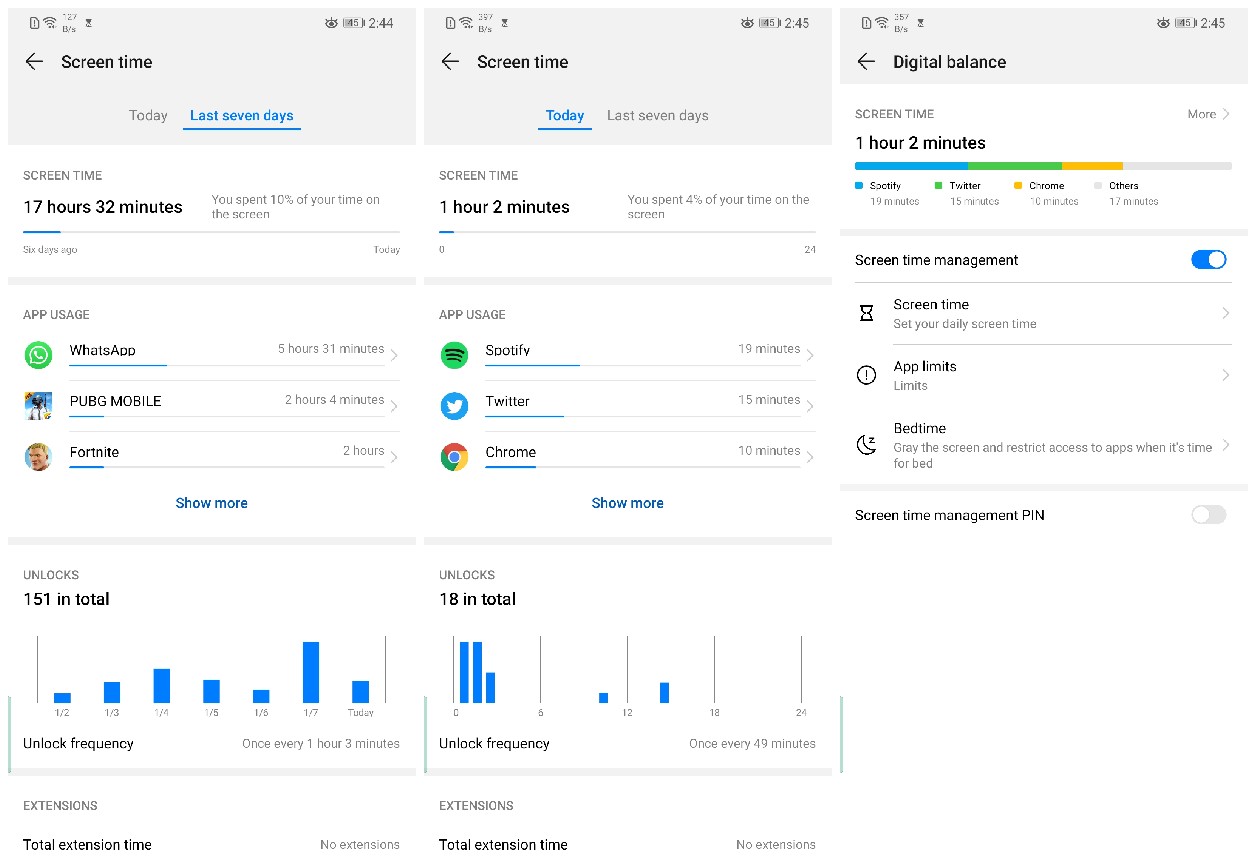Enable the Screen time management PIN toggle
This screenshot has width=1256, height=863.
pos(1208,515)
